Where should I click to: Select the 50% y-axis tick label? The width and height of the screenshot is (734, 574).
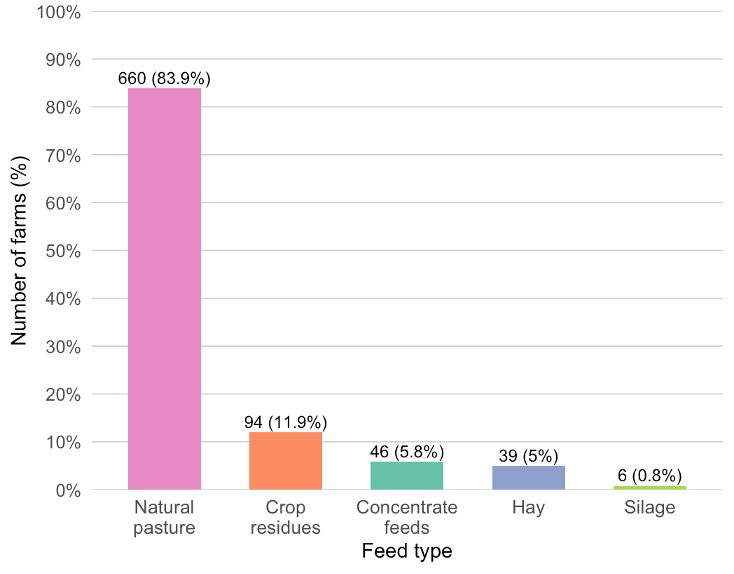click(x=63, y=251)
